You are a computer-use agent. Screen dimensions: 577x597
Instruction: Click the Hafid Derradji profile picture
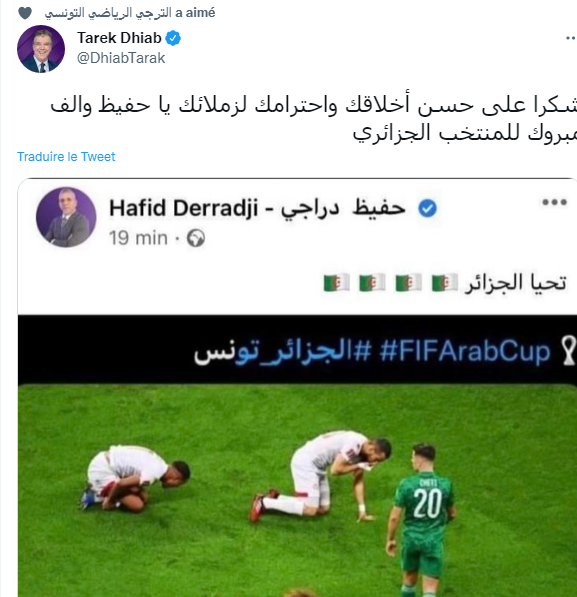click(x=66, y=217)
